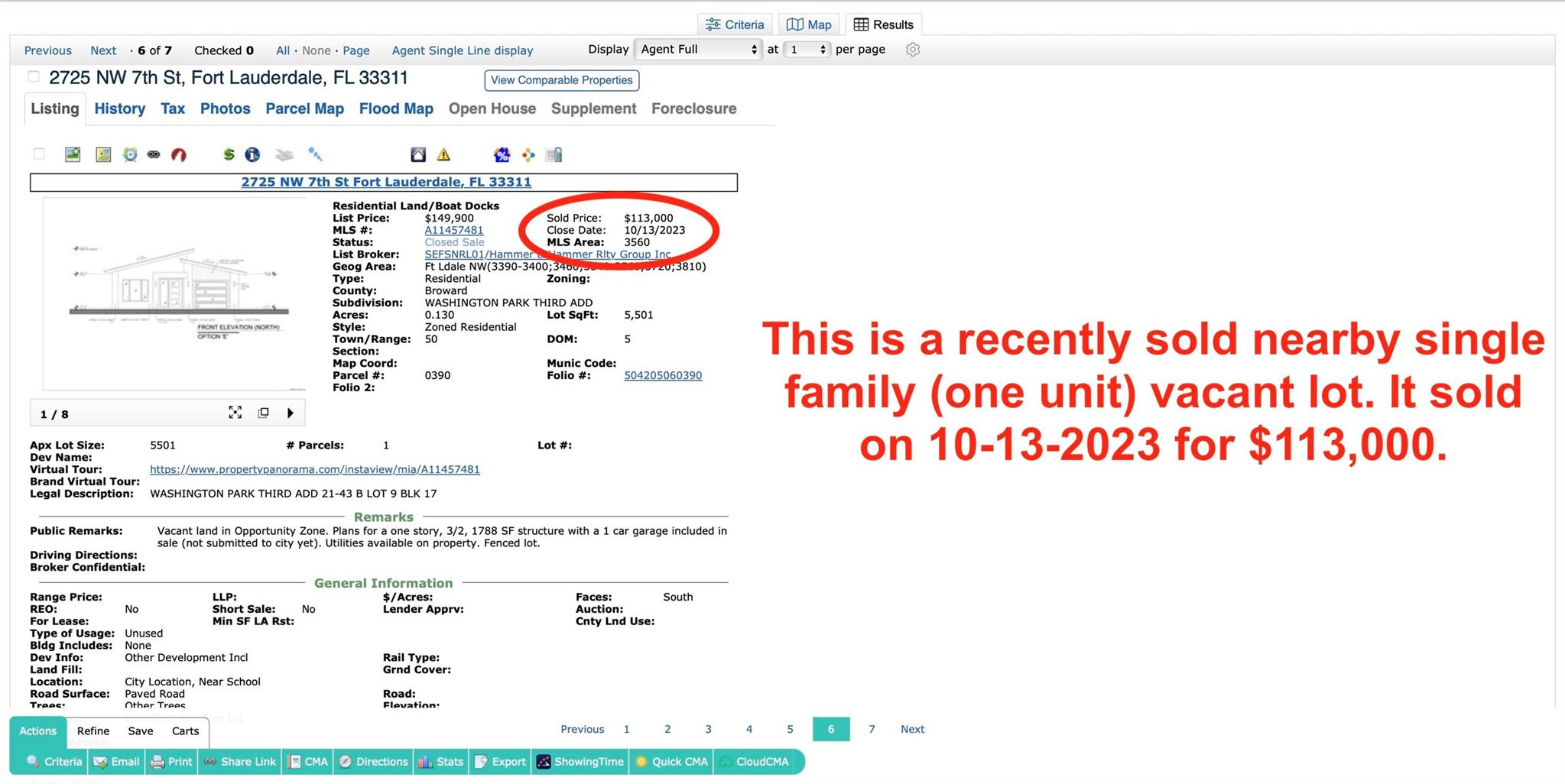Screen dimensions: 1565x784
Task: Tick the checkbox in the listing icon toolbar
Action: pos(39,154)
